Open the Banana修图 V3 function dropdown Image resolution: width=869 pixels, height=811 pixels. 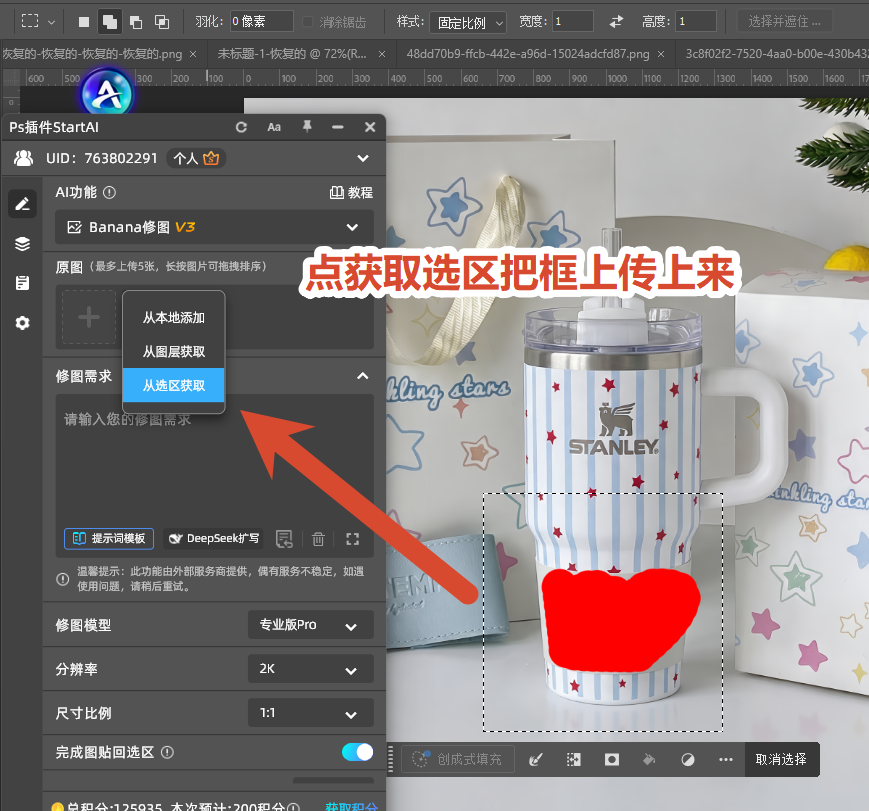214,227
